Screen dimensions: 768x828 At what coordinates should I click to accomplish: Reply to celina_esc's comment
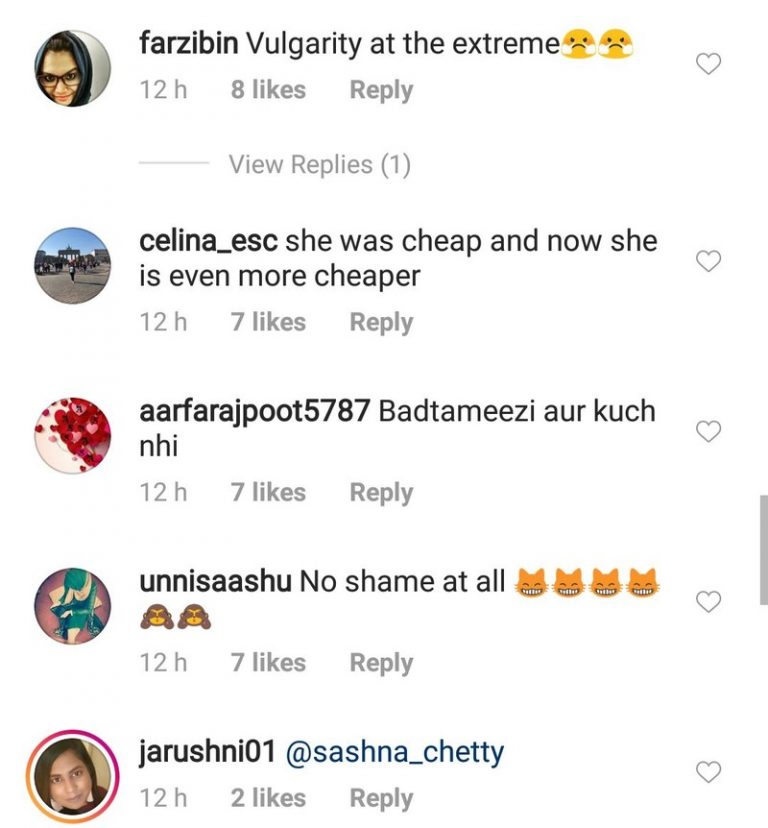coord(381,323)
